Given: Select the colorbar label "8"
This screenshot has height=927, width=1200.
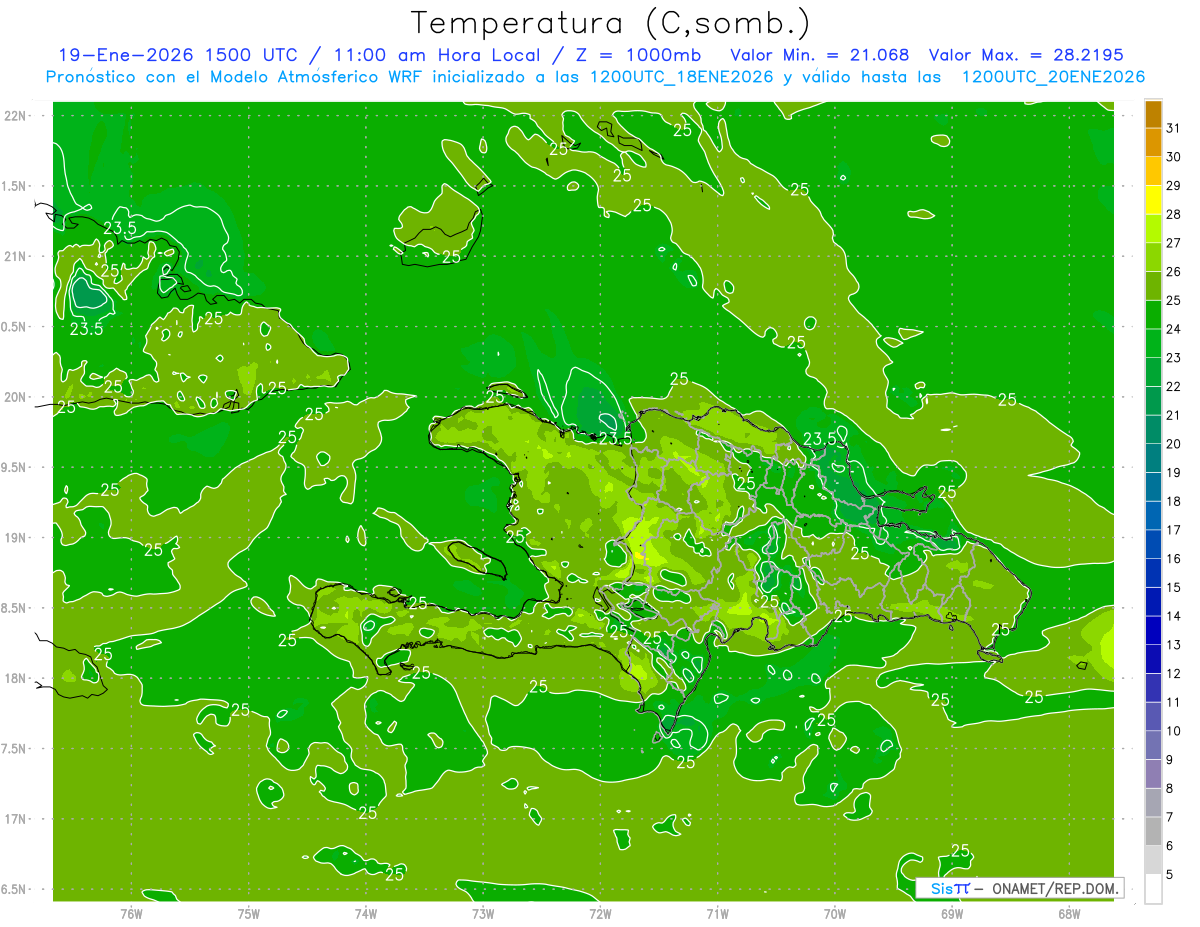Looking at the screenshot, I should coord(1170,789).
